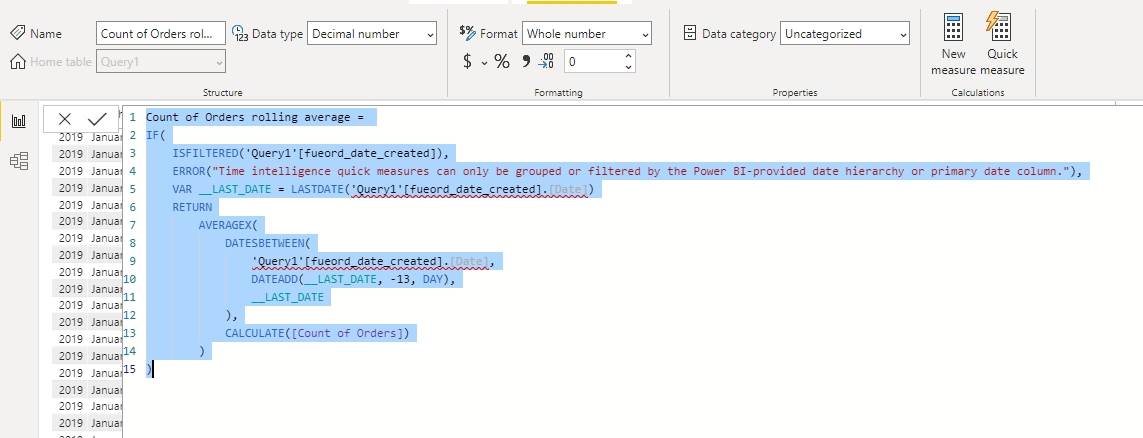Open the Data category Uncategorized dropdown
Screen dimensions: 1143x438
[845, 34]
